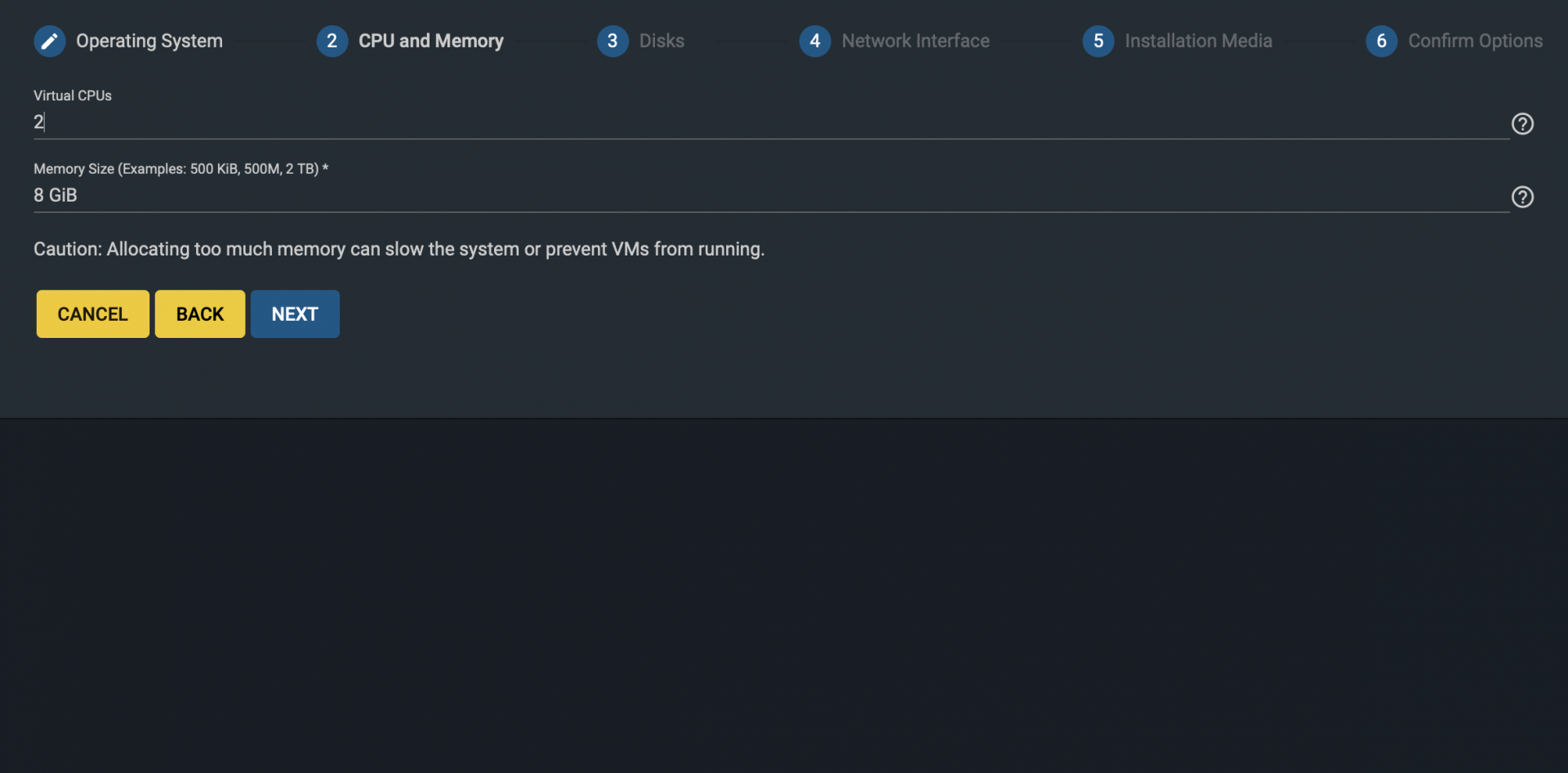1568x773 pixels.
Task: Open help tooltip for Memory Size
Action: (x=1522, y=197)
